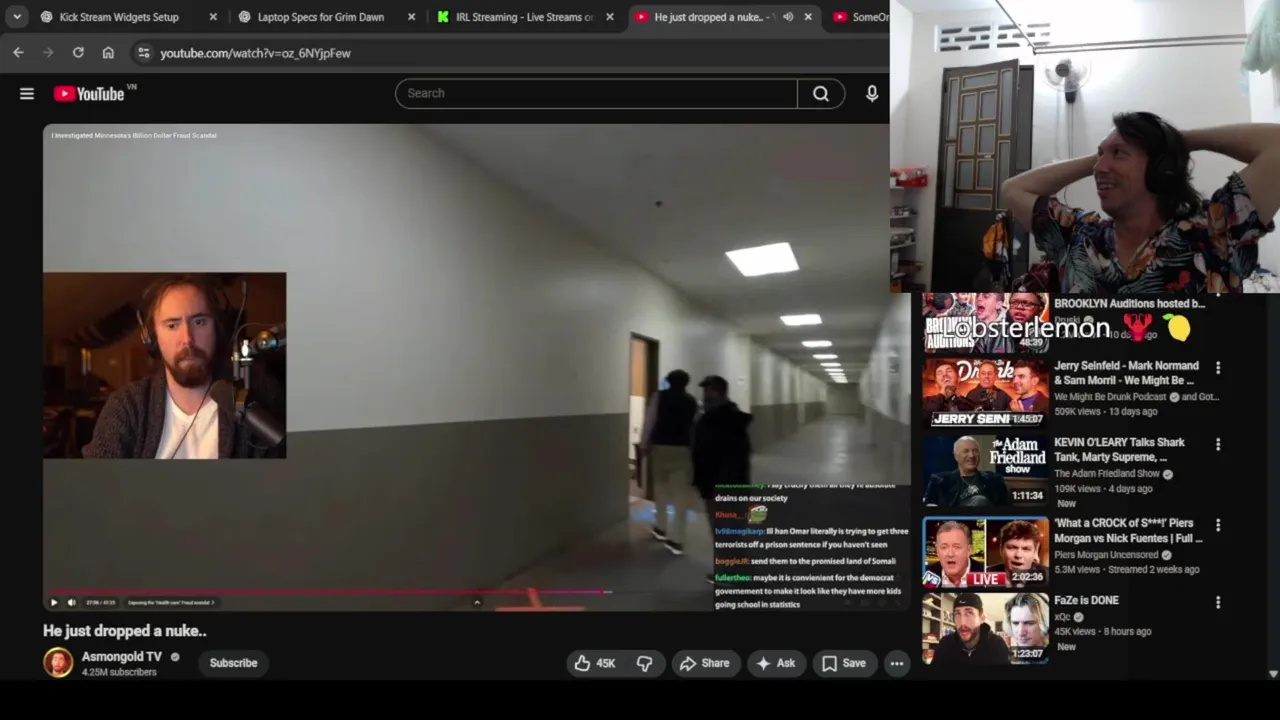Open FaZe is DONE video title

(1086, 600)
